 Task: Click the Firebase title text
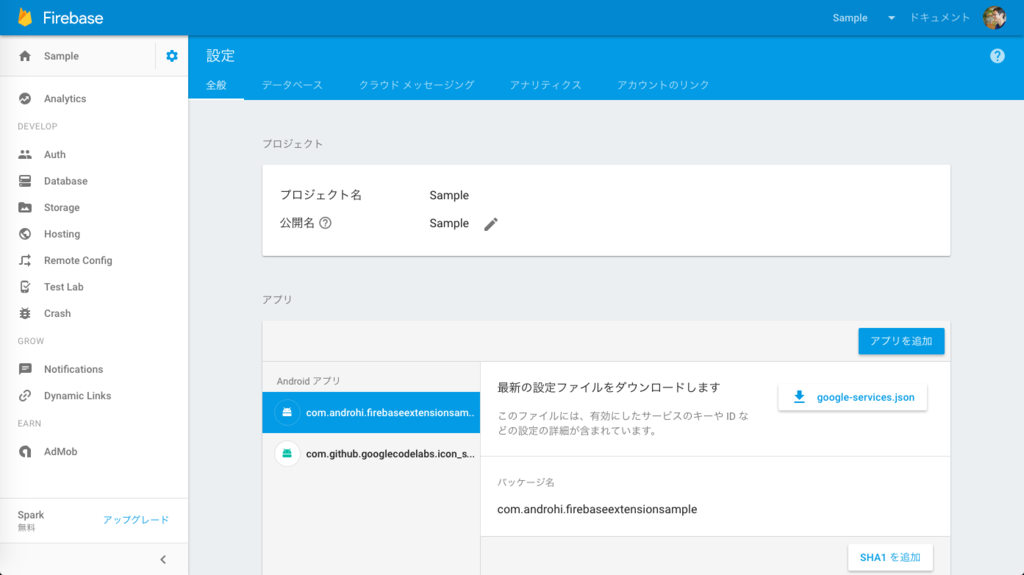click(73, 18)
